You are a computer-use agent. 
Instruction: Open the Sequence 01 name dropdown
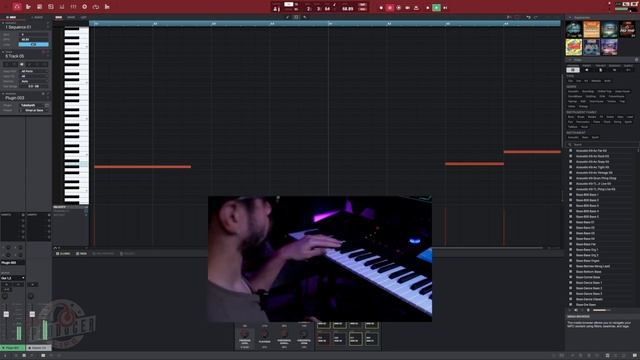25,27
